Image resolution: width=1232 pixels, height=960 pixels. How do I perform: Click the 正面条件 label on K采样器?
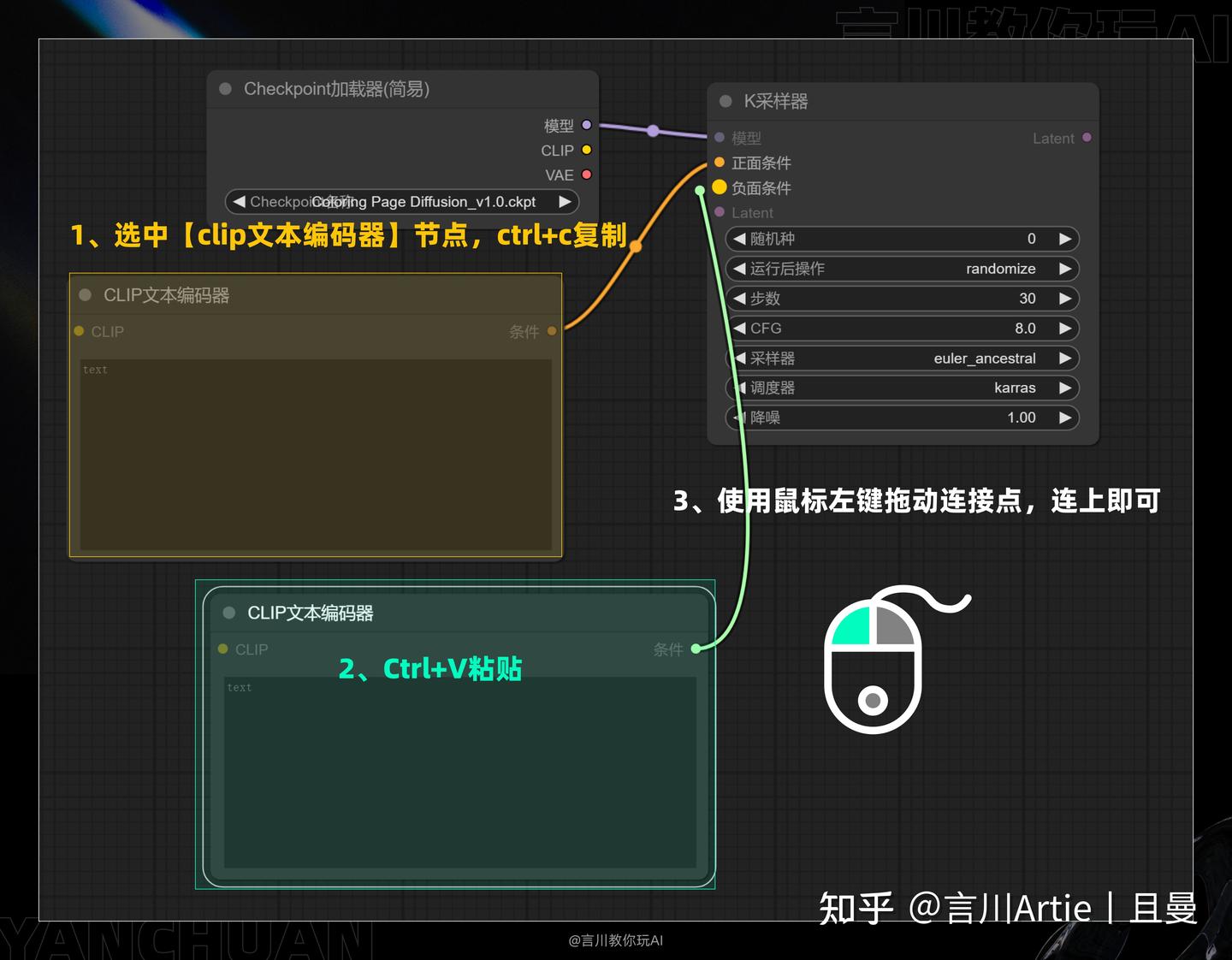point(761,163)
